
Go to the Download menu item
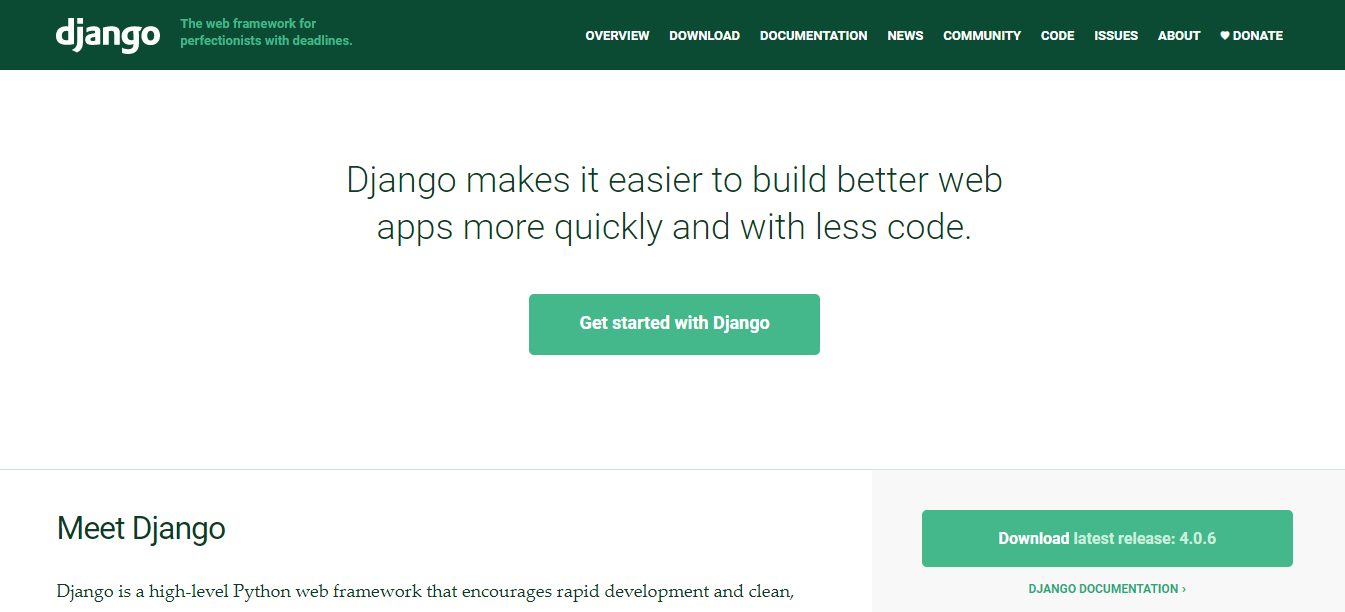tap(704, 36)
